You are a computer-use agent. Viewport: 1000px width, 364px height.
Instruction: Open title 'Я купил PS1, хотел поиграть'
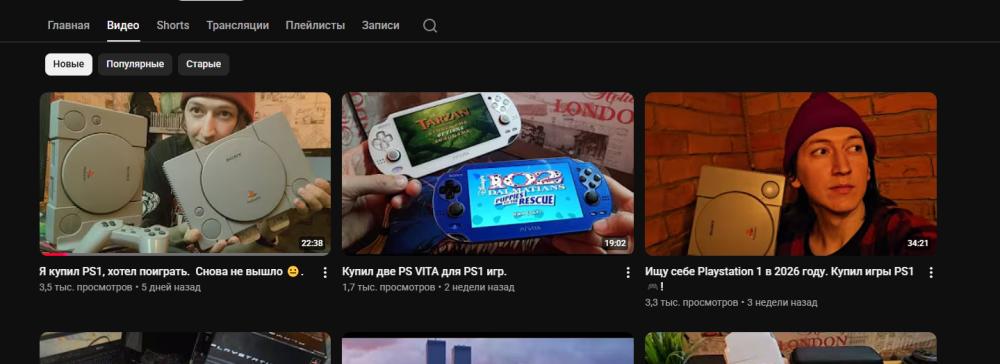(171, 272)
